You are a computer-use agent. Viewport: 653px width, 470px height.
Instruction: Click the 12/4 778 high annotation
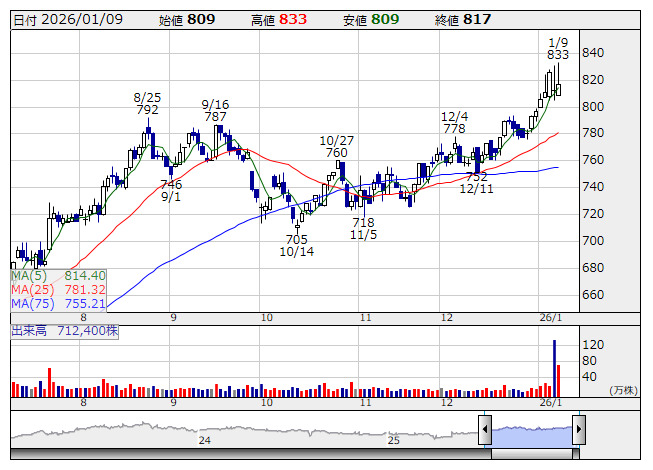pos(454,122)
